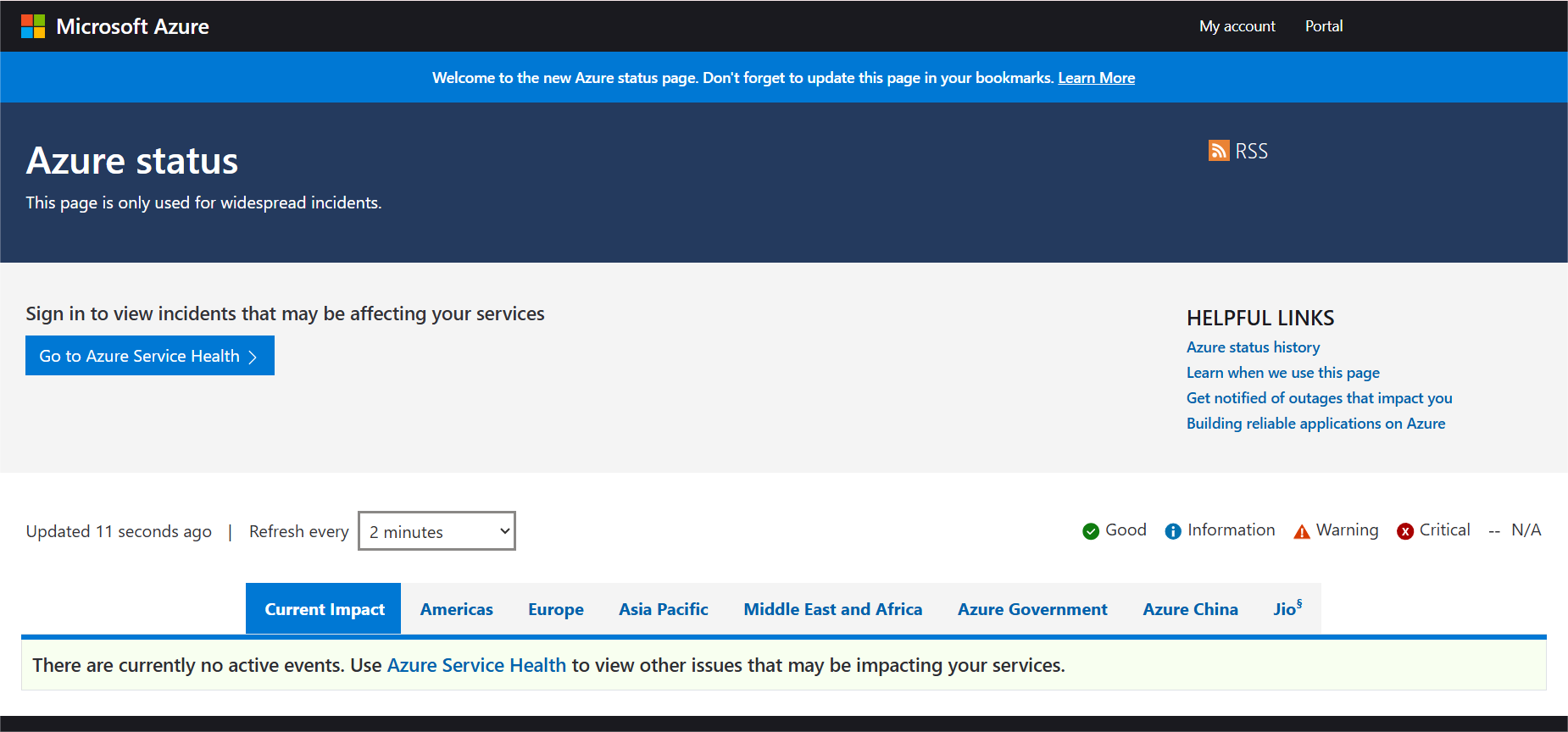The width and height of the screenshot is (1568, 732).
Task: Select the Current Impact tab
Action: [x=324, y=609]
